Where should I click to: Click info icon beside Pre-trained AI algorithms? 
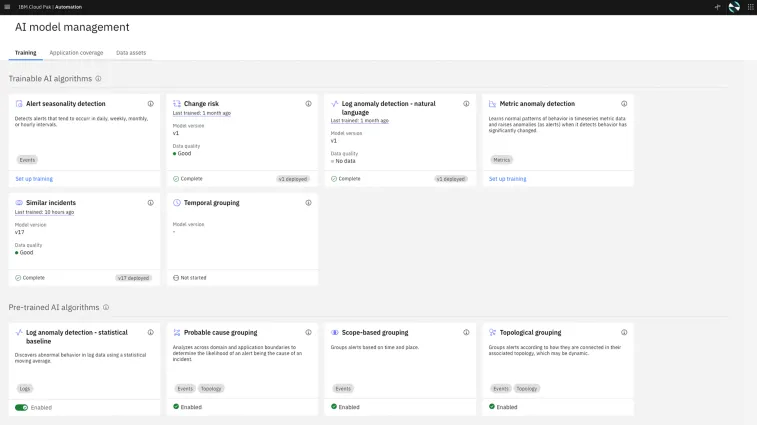point(106,307)
